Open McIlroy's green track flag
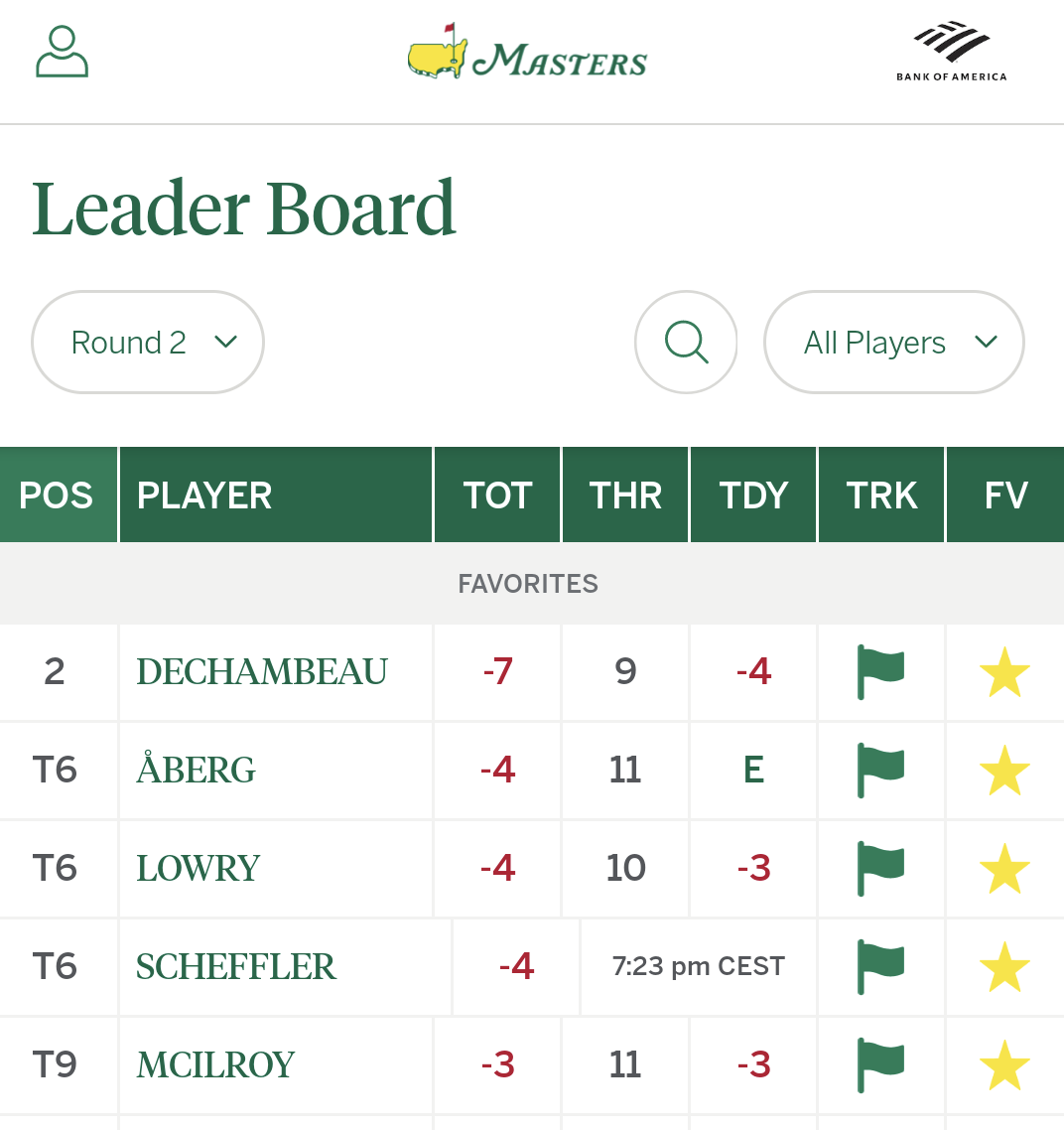The image size is (1064, 1130). [x=880, y=1064]
